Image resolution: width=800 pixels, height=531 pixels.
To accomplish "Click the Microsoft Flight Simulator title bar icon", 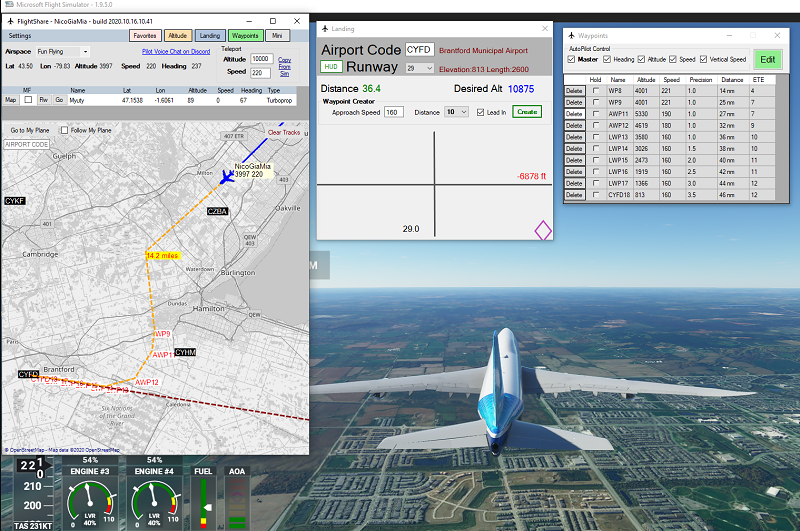I will pyautogui.click(x=9, y=5).
